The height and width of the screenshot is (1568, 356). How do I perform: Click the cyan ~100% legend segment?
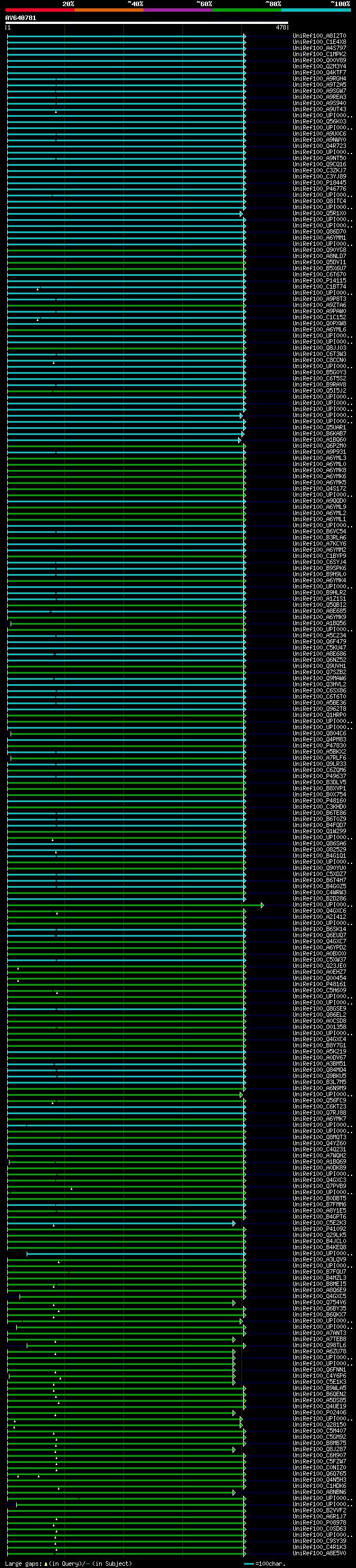coord(315,10)
